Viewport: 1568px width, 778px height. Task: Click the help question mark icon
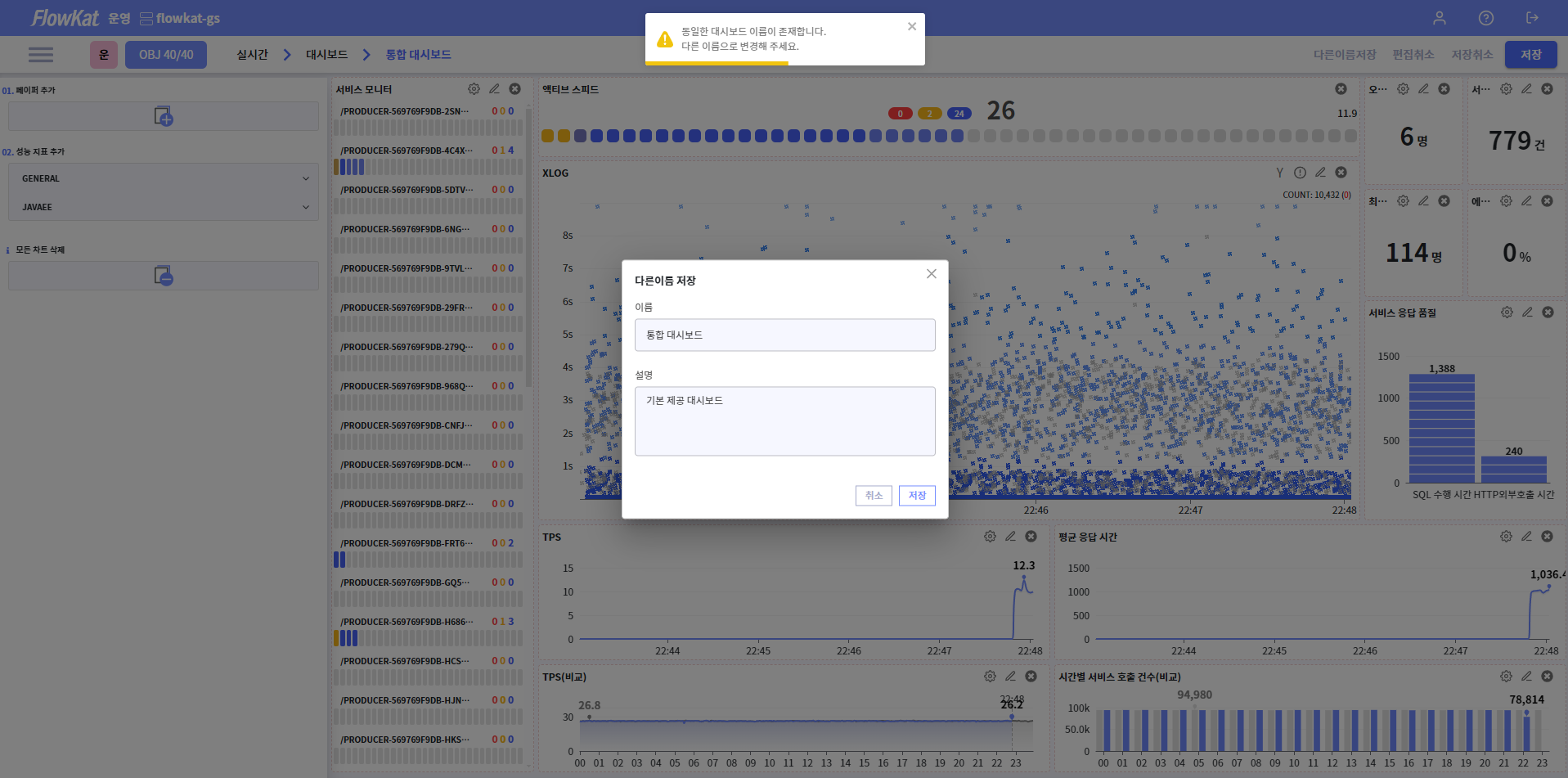(x=1486, y=18)
